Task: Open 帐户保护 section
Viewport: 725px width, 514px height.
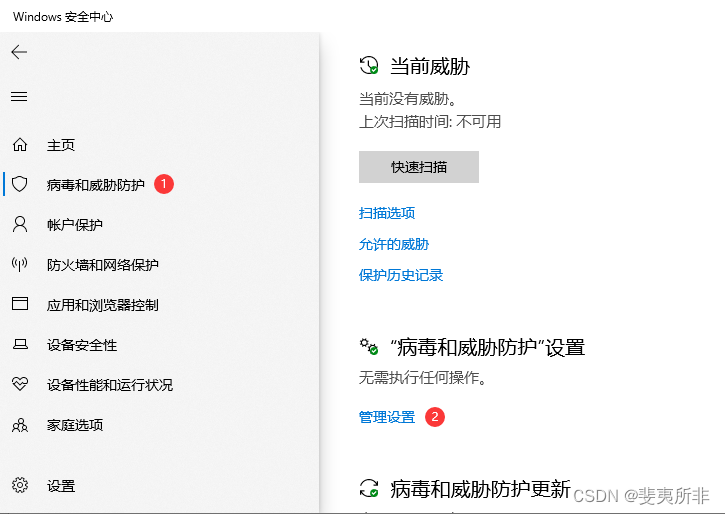Action: (x=74, y=225)
